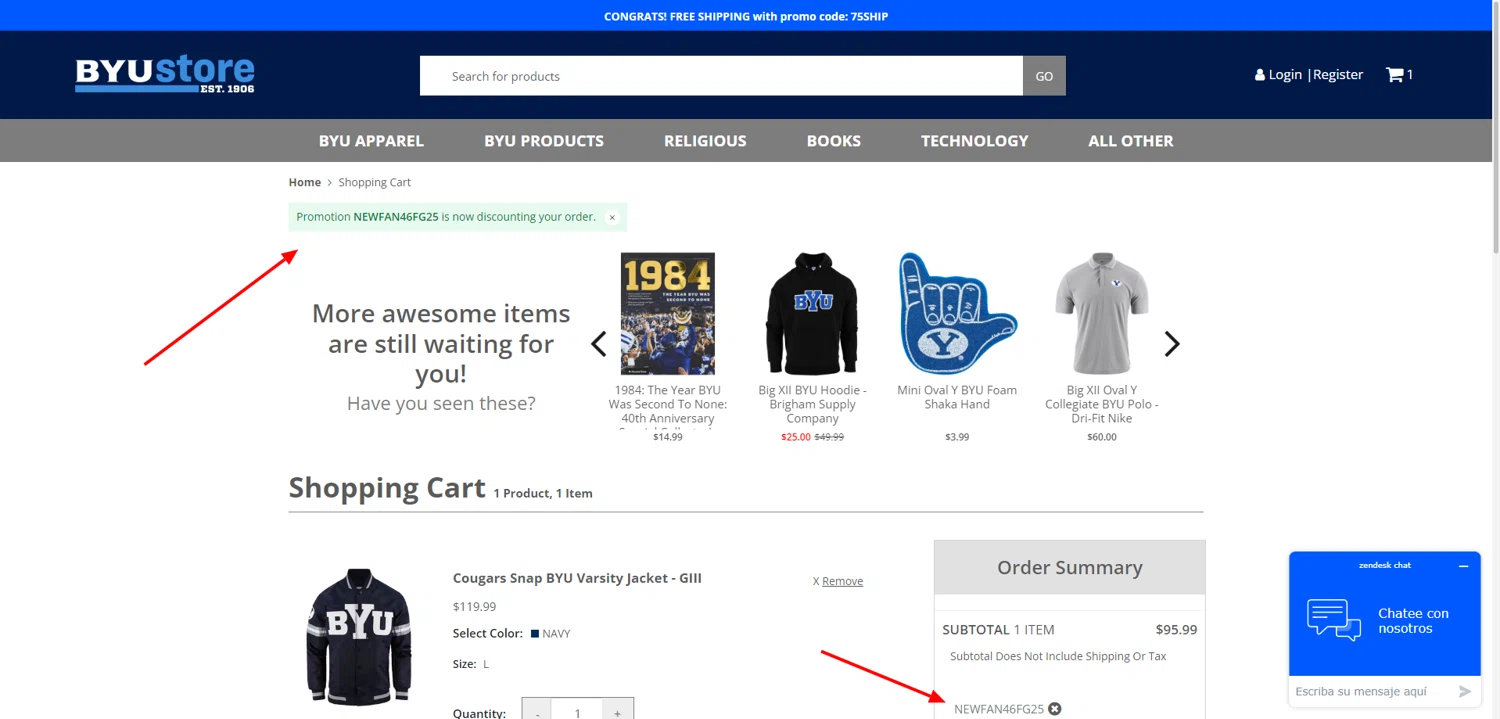
Task: View the varsity jacket product image
Action: 358,637
